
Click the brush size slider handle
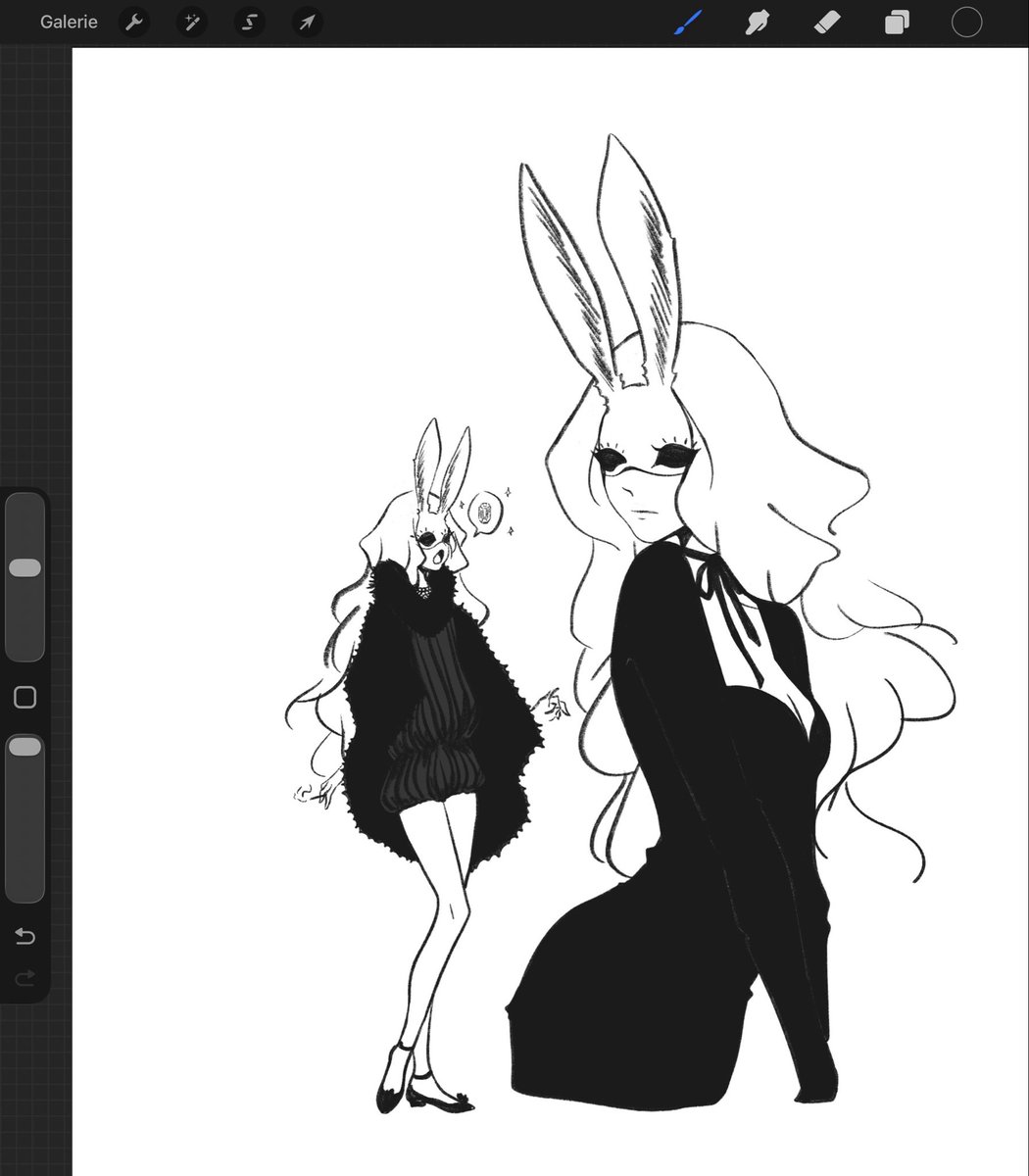click(x=24, y=568)
